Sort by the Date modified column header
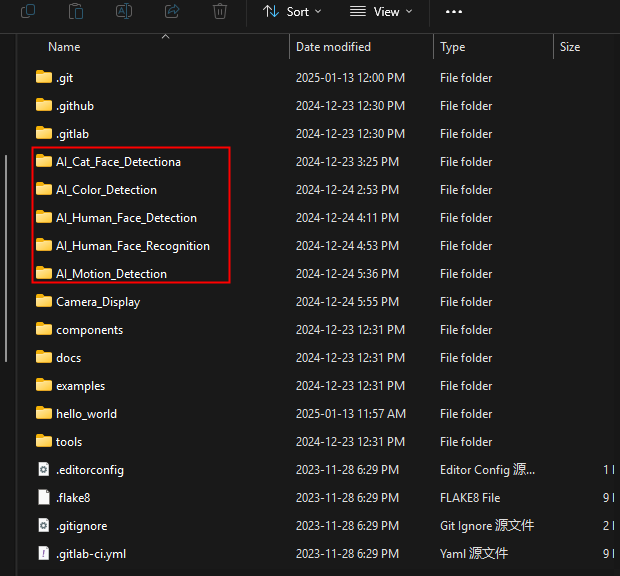620x576 pixels. (333, 47)
